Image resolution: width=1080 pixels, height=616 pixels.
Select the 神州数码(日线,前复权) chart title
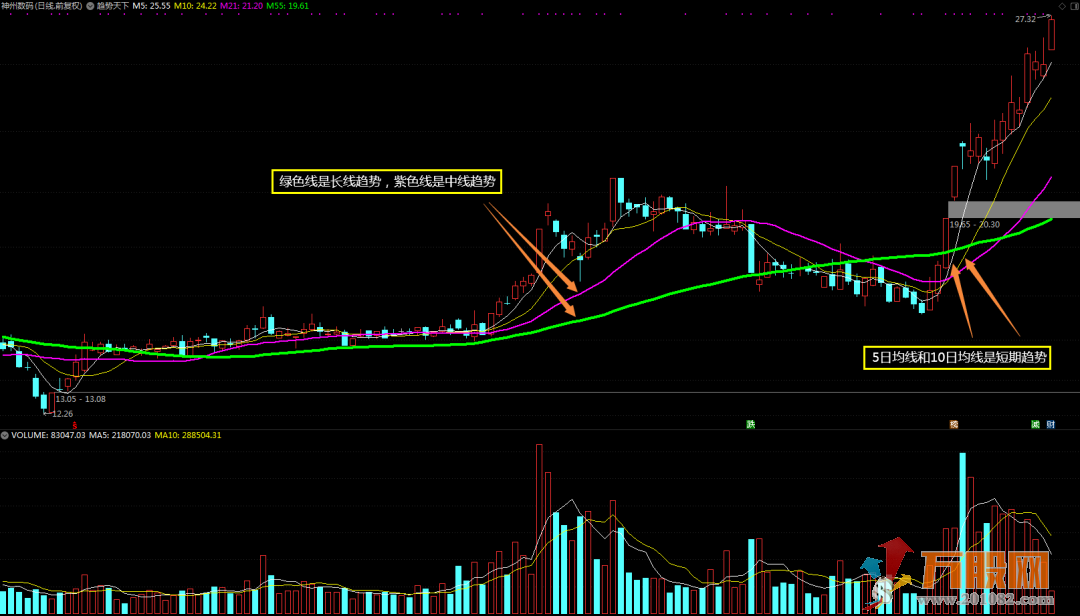pyautogui.click(x=41, y=6)
